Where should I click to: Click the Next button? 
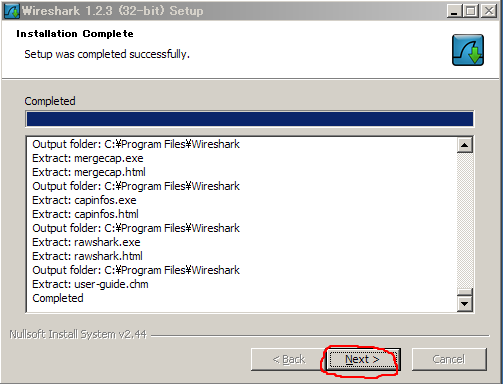pyautogui.click(x=362, y=359)
